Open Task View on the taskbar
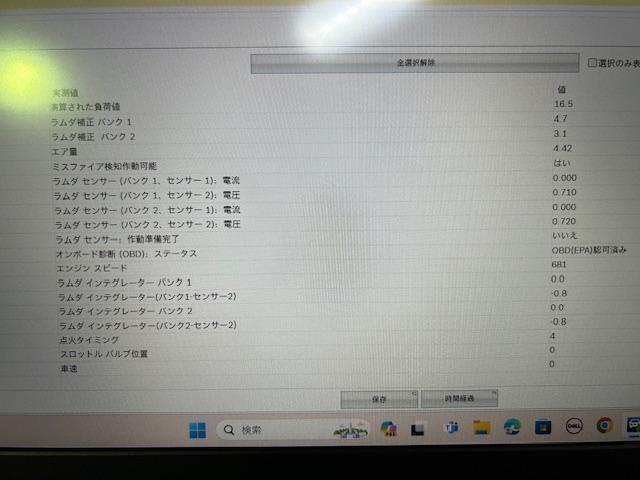This screenshot has height=480, width=640. pos(419,429)
